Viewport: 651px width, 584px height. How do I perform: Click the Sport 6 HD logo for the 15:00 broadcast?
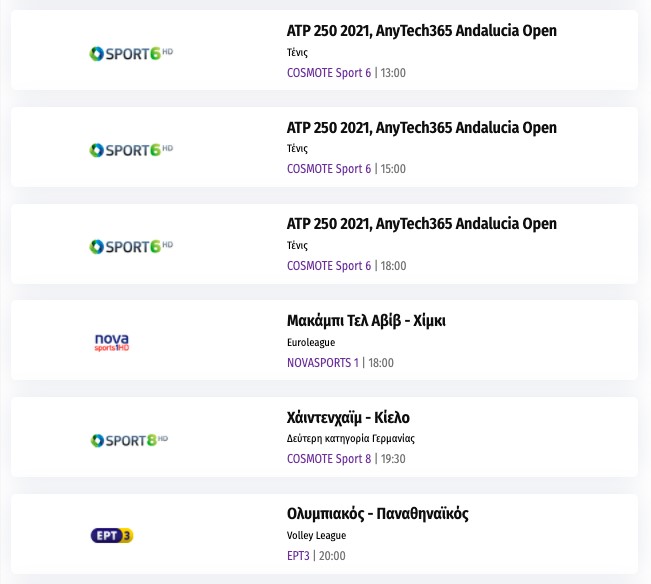[130, 150]
